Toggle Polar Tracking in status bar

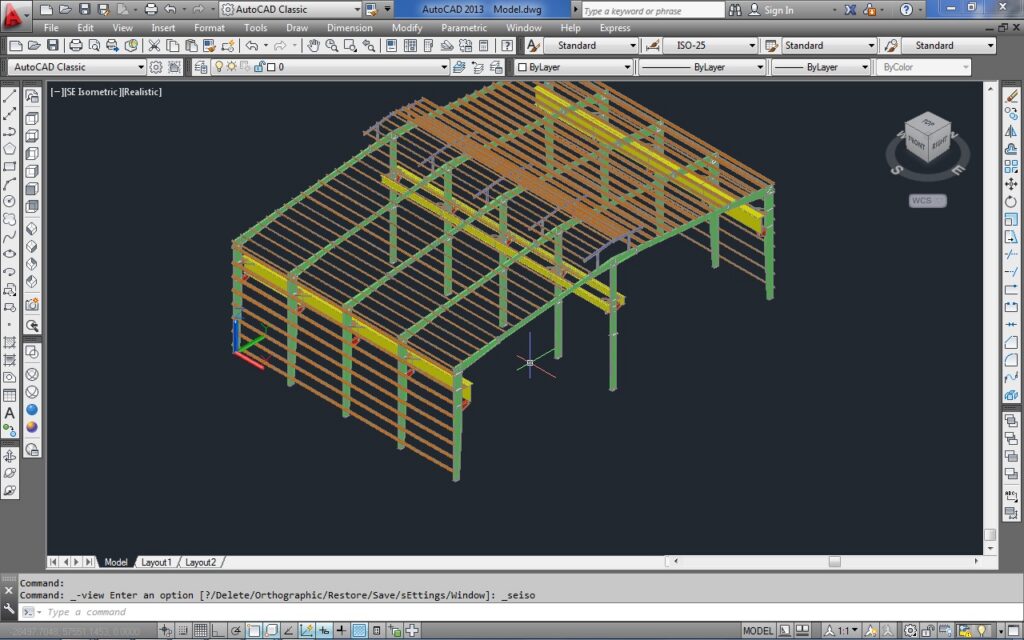click(x=236, y=631)
